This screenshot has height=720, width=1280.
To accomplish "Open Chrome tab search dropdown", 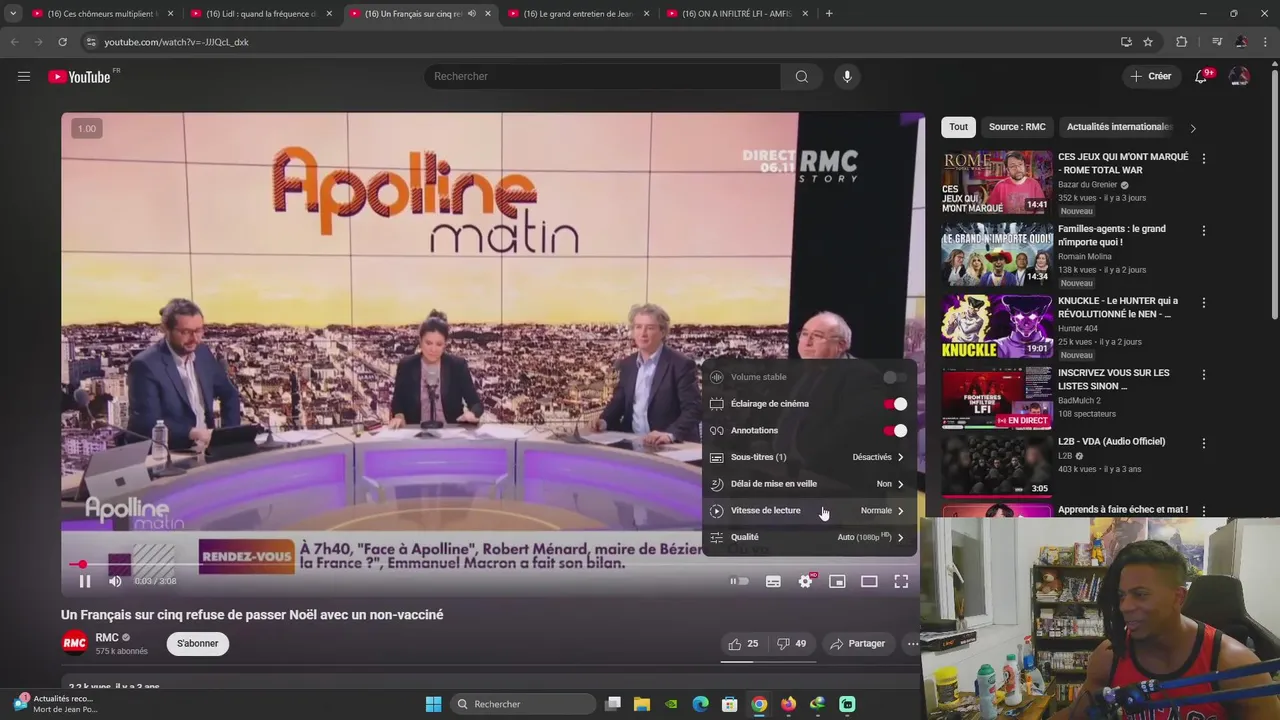I will click(13, 13).
